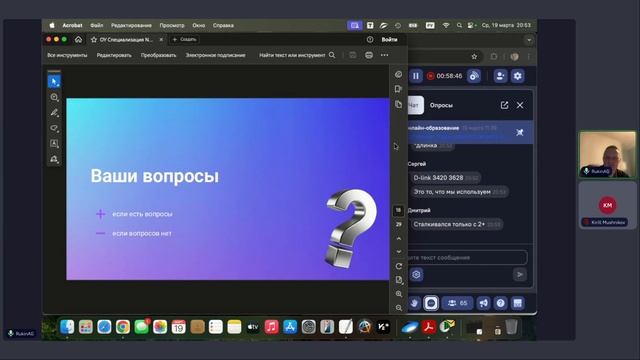Open Acrobat home screen via house icon
Screen dimensions: 640x360
coord(78,40)
